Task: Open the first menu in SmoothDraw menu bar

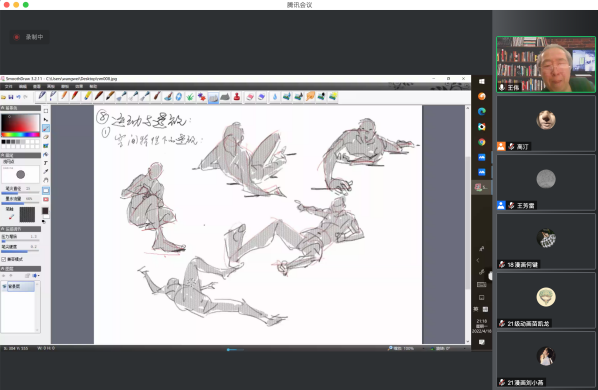Action: click(x=8, y=87)
